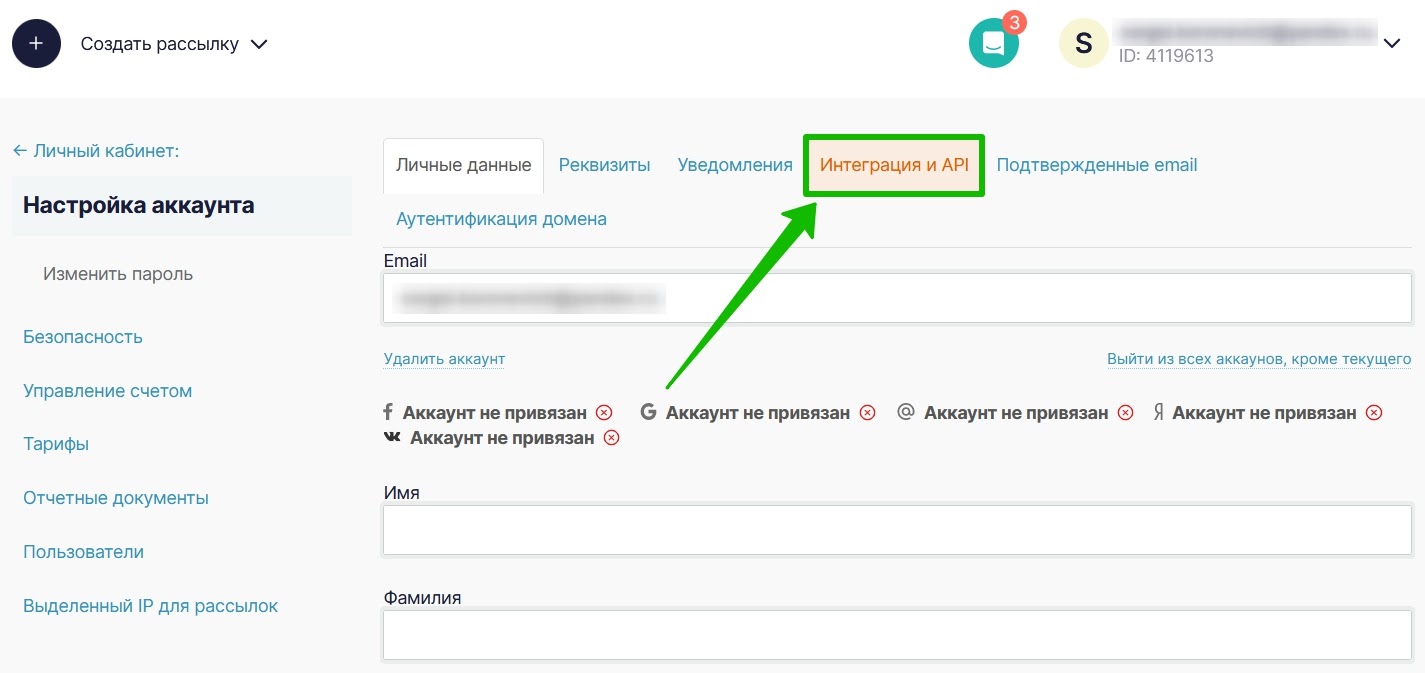Screen dimensions: 1425x673
Task: Open the Подтвержденные email tab
Action: pos(1097,165)
